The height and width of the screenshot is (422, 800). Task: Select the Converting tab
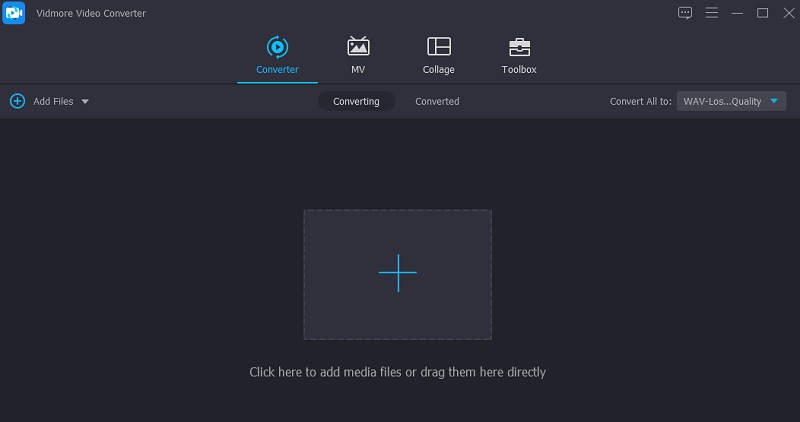pyautogui.click(x=356, y=101)
